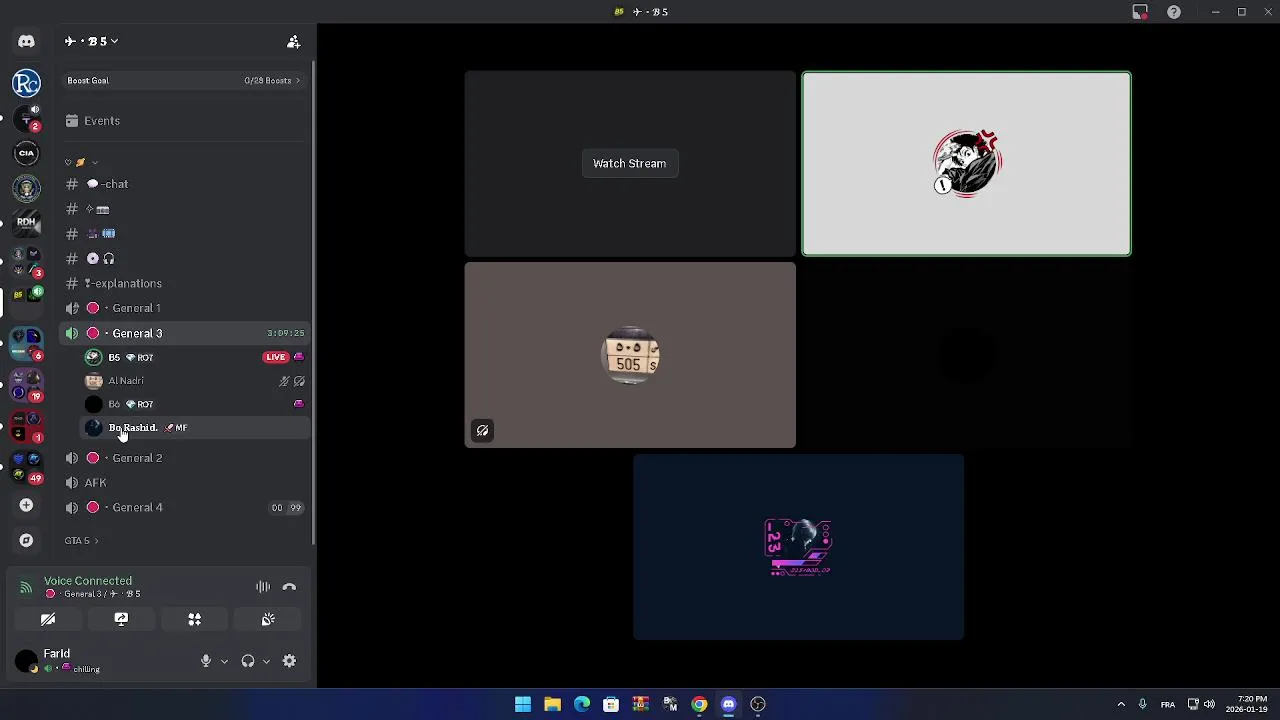Open File Explorer from the taskbar
1280x720 pixels.
[x=552, y=704]
